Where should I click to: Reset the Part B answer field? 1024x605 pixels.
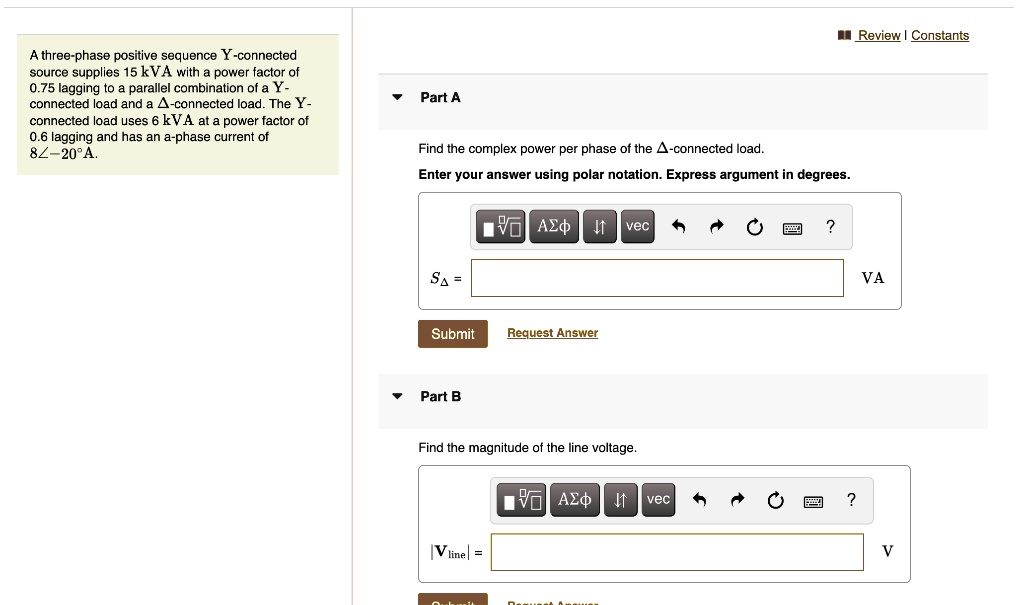coord(775,500)
